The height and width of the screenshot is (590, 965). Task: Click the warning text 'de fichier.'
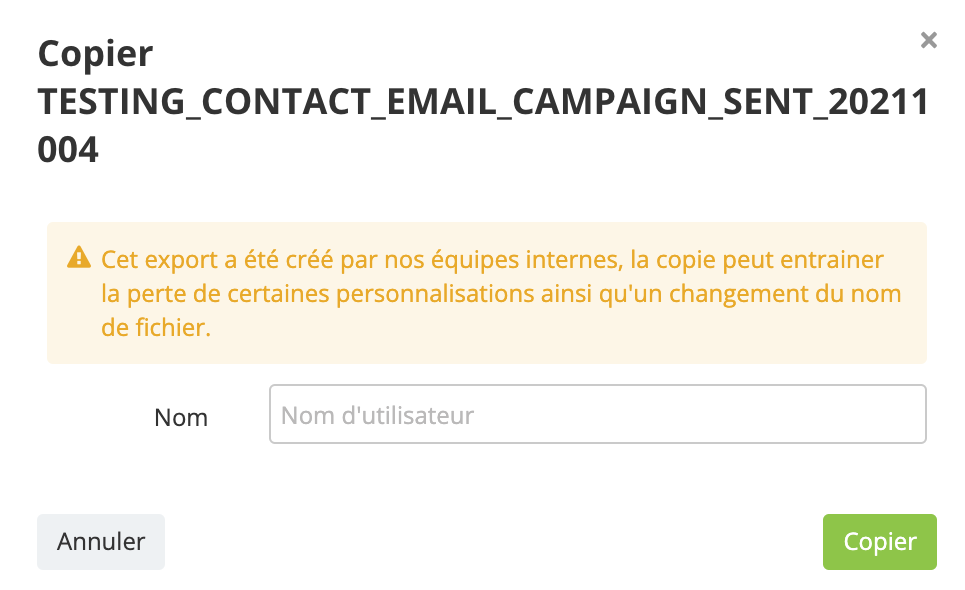pos(156,328)
